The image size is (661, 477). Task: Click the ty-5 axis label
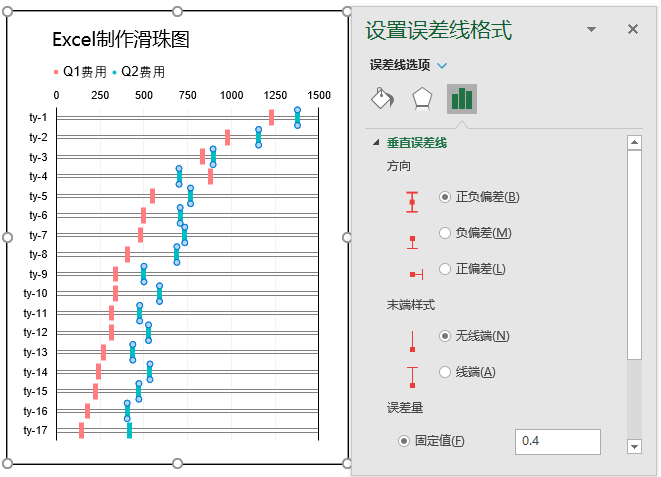point(38,196)
